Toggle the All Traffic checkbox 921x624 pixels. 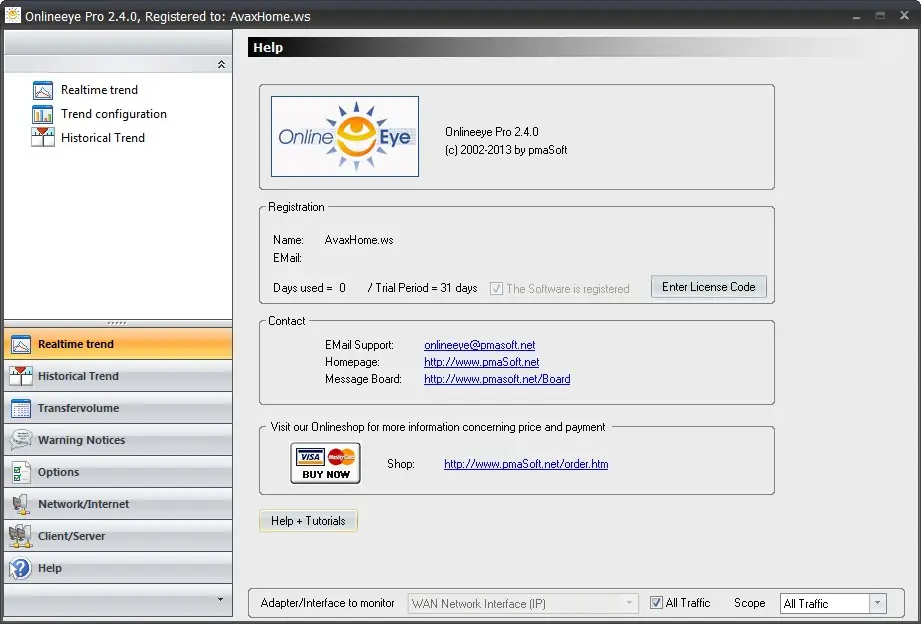[x=656, y=603]
